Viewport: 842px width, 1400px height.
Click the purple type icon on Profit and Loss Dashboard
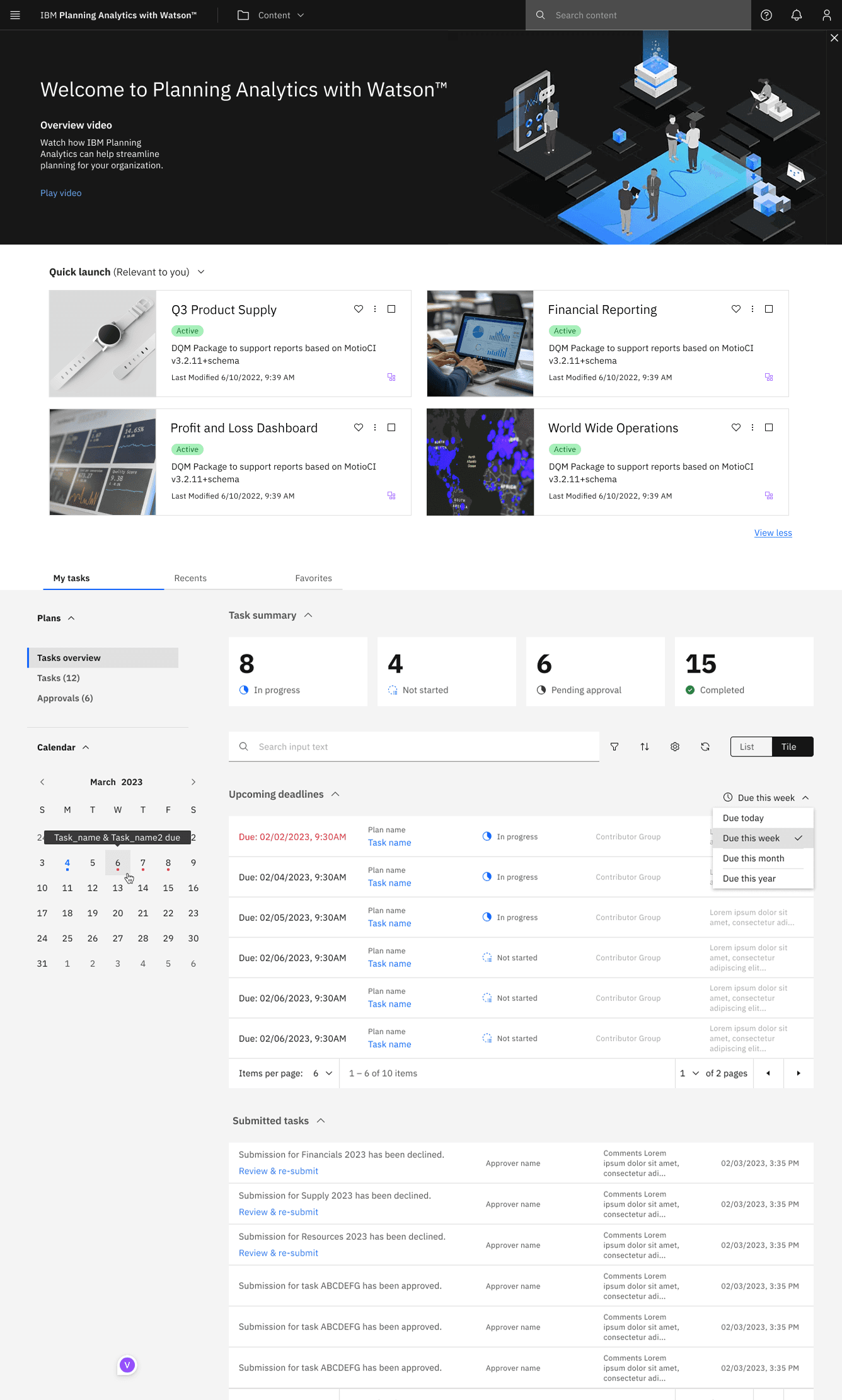(x=391, y=495)
